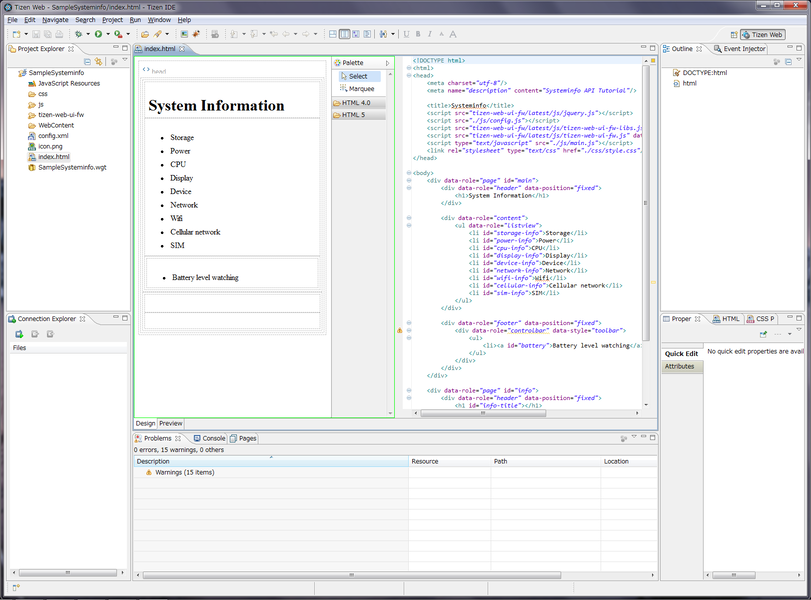811x600 pixels.
Task: Click the Problems panel horizontal scrollbar
Action: [352, 575]
